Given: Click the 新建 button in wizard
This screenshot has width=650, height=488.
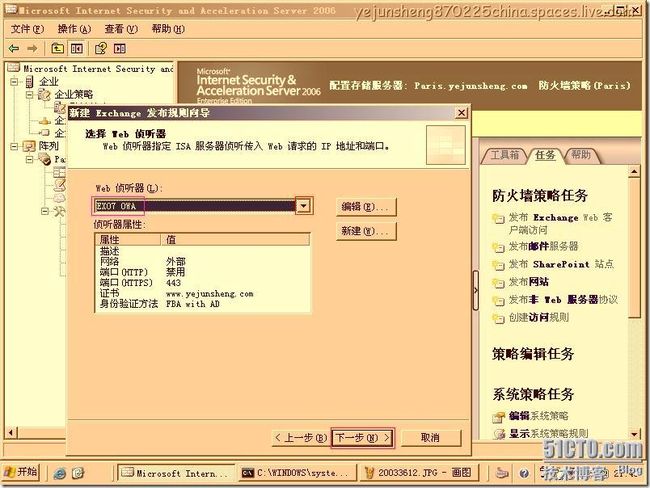Looking at the screenshot, I should pyautogui.click(x=366, y=231).
